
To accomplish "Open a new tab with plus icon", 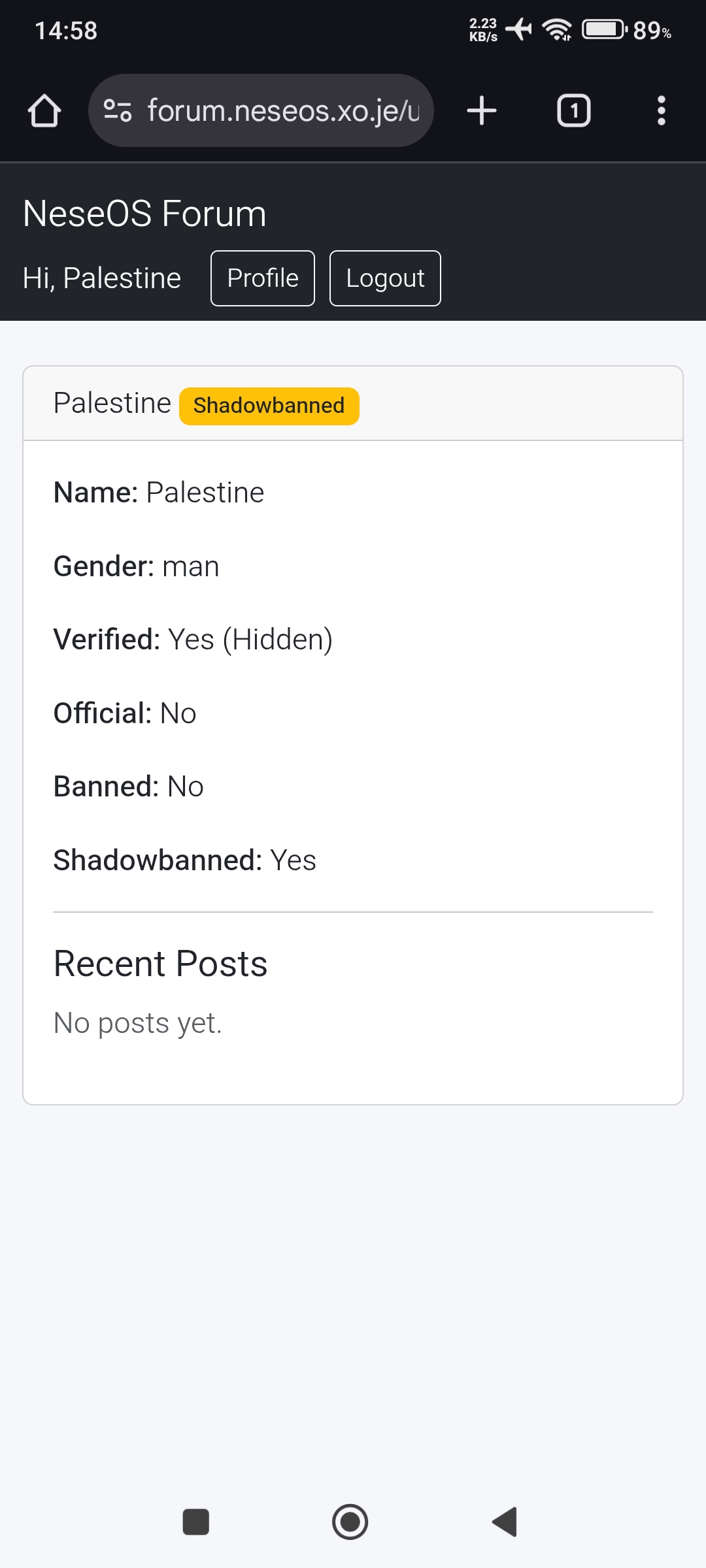I will point(482,110).
